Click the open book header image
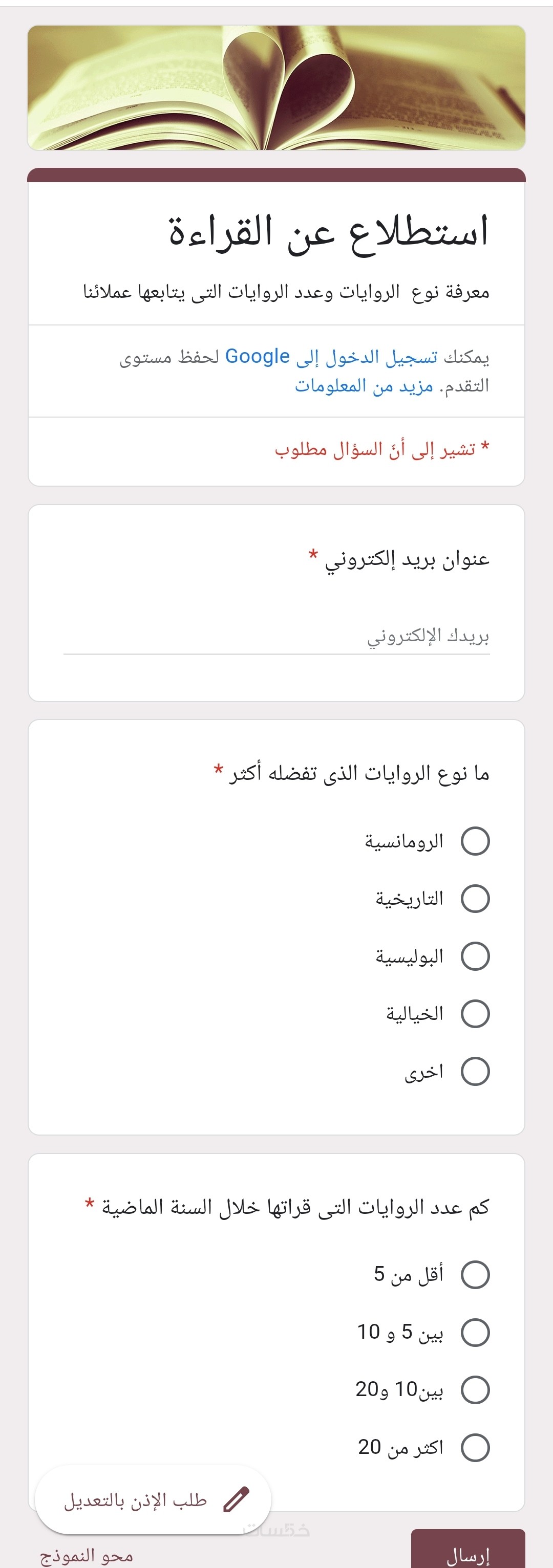The width and height of the screenshot is (553, 1568). coord(276,88)
